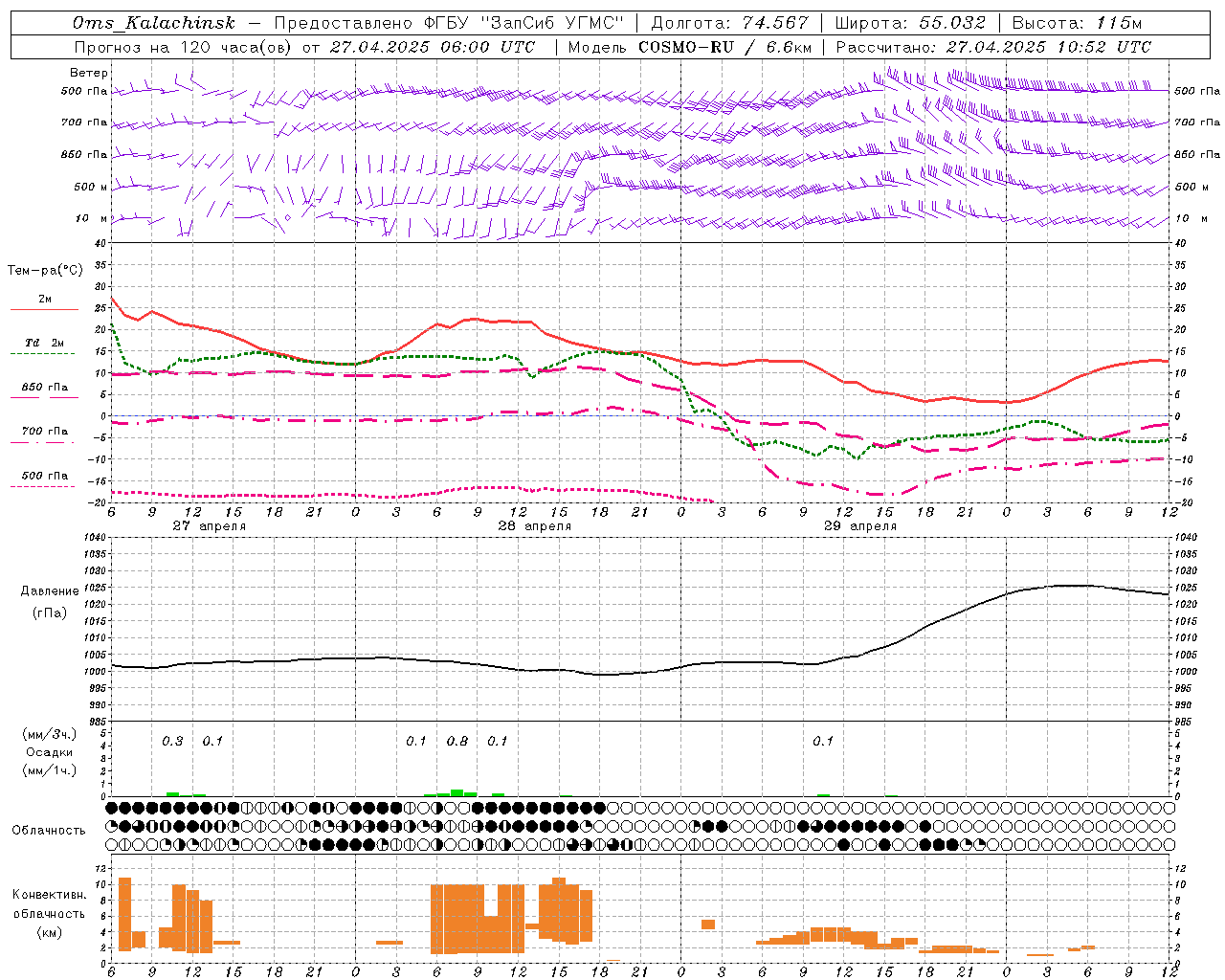Screen dimensions: 1225x980
Task: Click the Осадки precipitation label
Action: (49, 752)
